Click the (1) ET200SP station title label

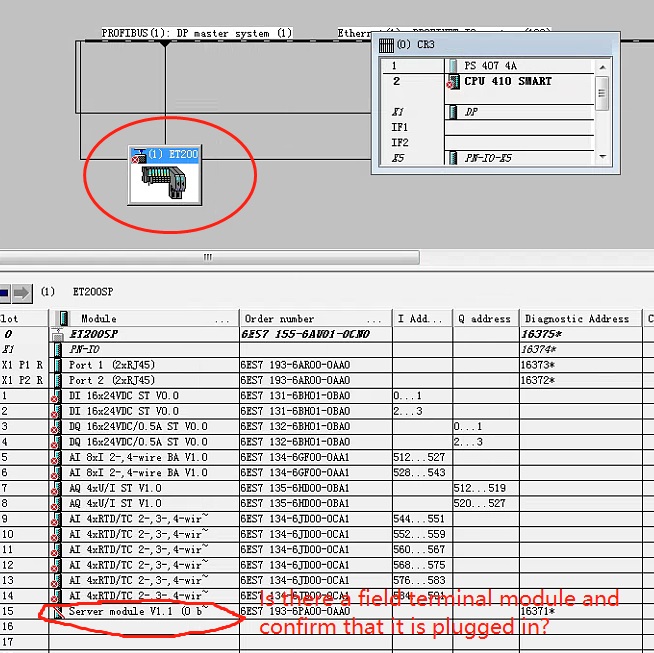77,292
